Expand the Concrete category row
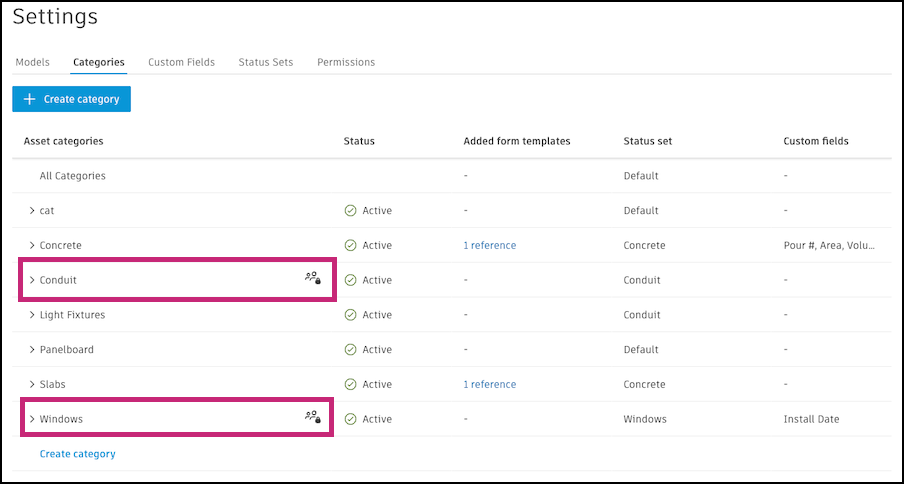The width and height of the screenshot is (904, 484). pos(32,245)
